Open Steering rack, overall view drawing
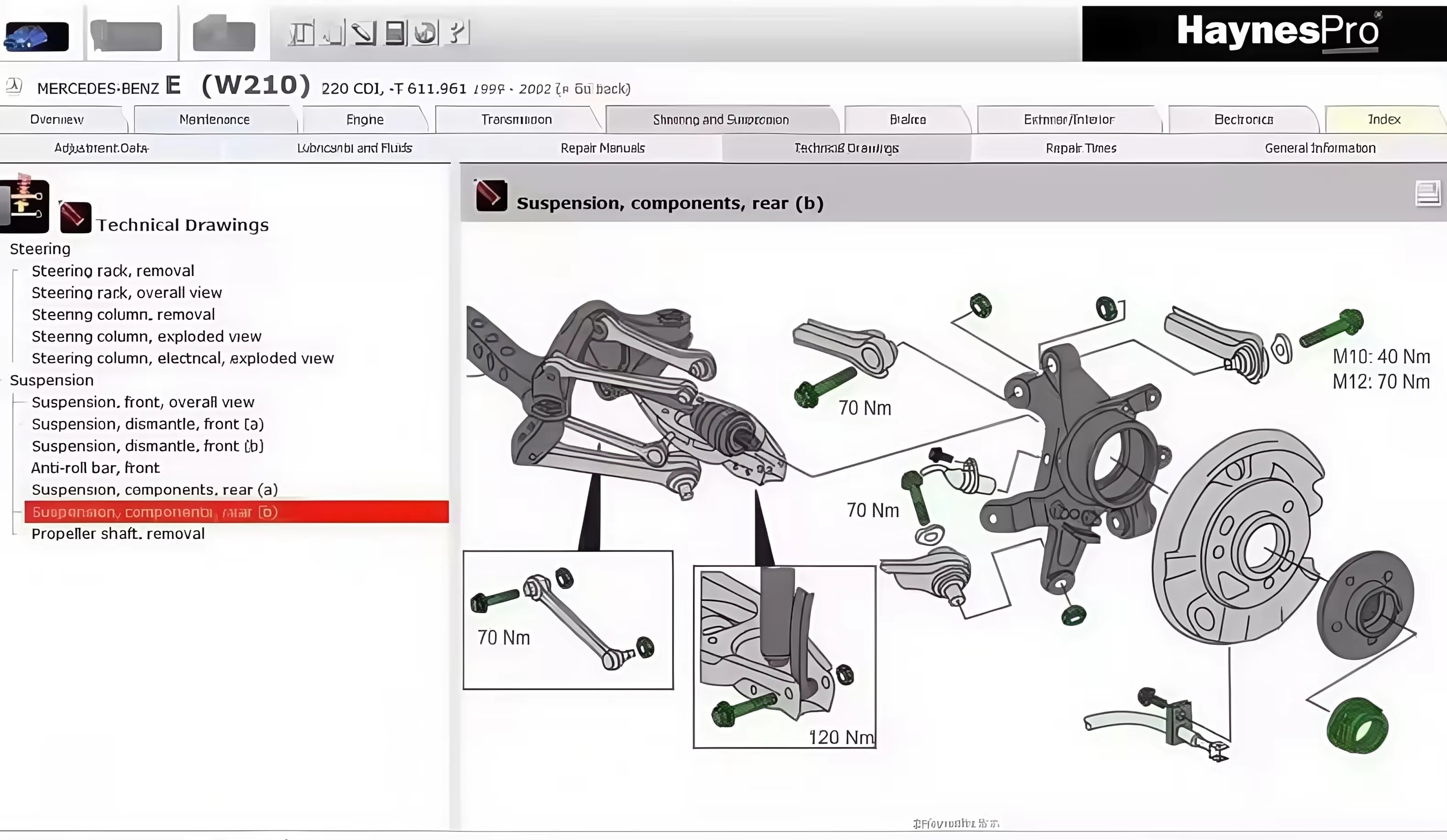 pos(127,293)
